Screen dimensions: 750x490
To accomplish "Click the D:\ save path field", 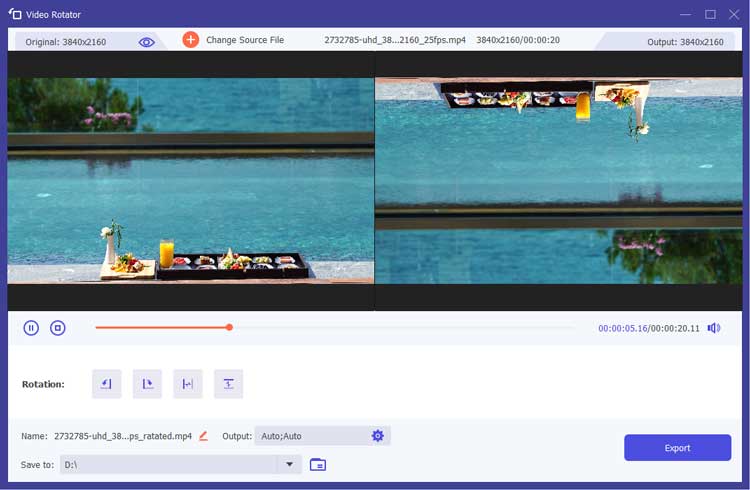I will (x=169, y=464).
